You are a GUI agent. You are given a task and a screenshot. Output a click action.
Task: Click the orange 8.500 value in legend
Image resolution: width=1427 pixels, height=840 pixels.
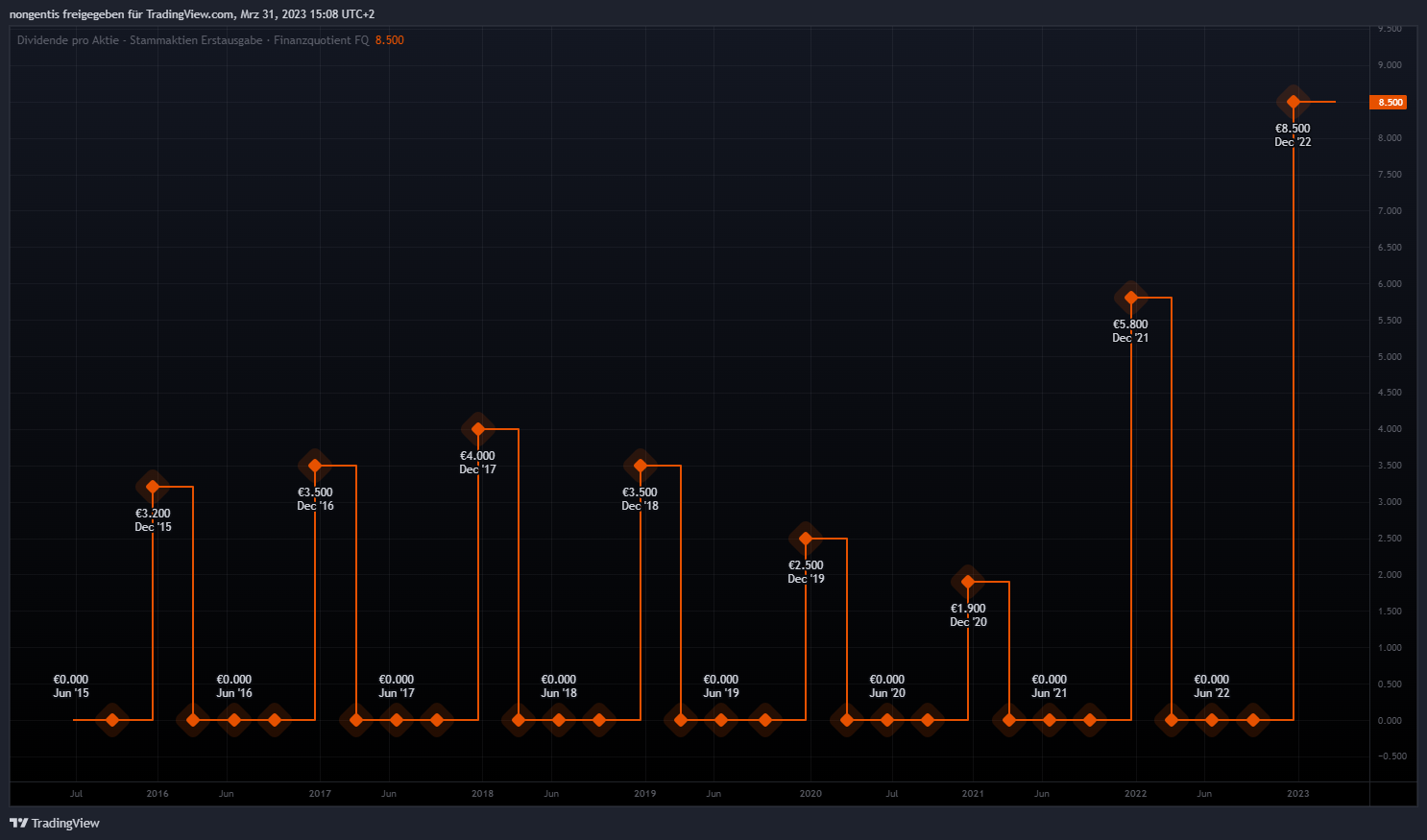point(389,40)
